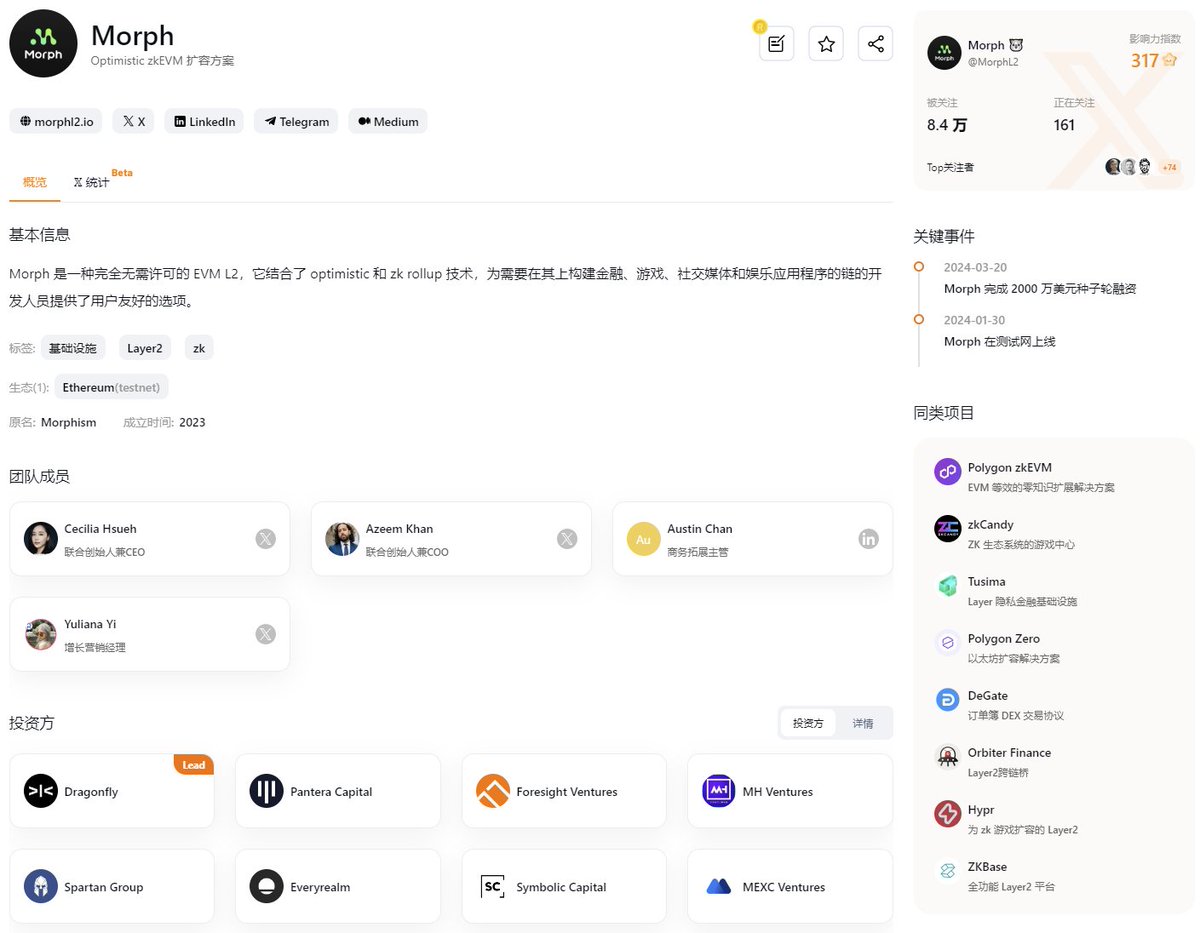Click the Spartan Group logo icon
This screenshot has width=1200, height=933.
click(x=41, y=886)
